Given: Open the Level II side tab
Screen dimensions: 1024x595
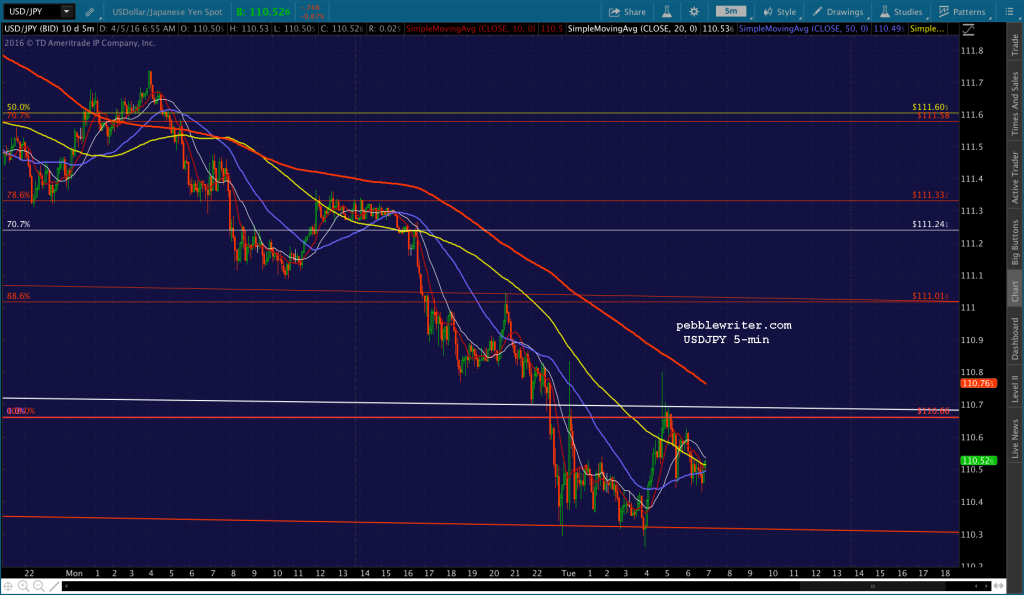Looking at the screenshot, I should tap(1015, 389).
